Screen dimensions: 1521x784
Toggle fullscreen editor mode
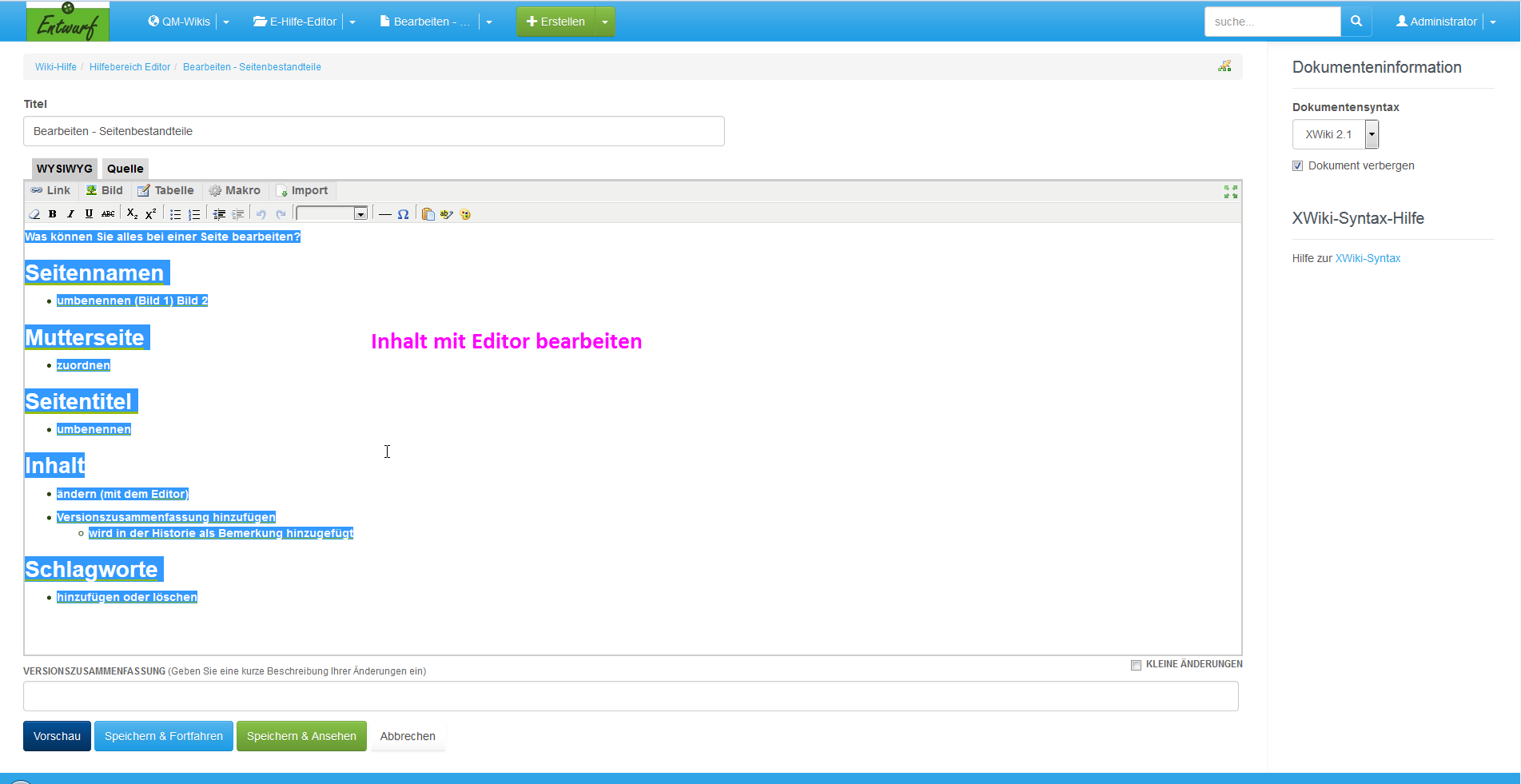pyautogui.click(x=1230, y=192)
